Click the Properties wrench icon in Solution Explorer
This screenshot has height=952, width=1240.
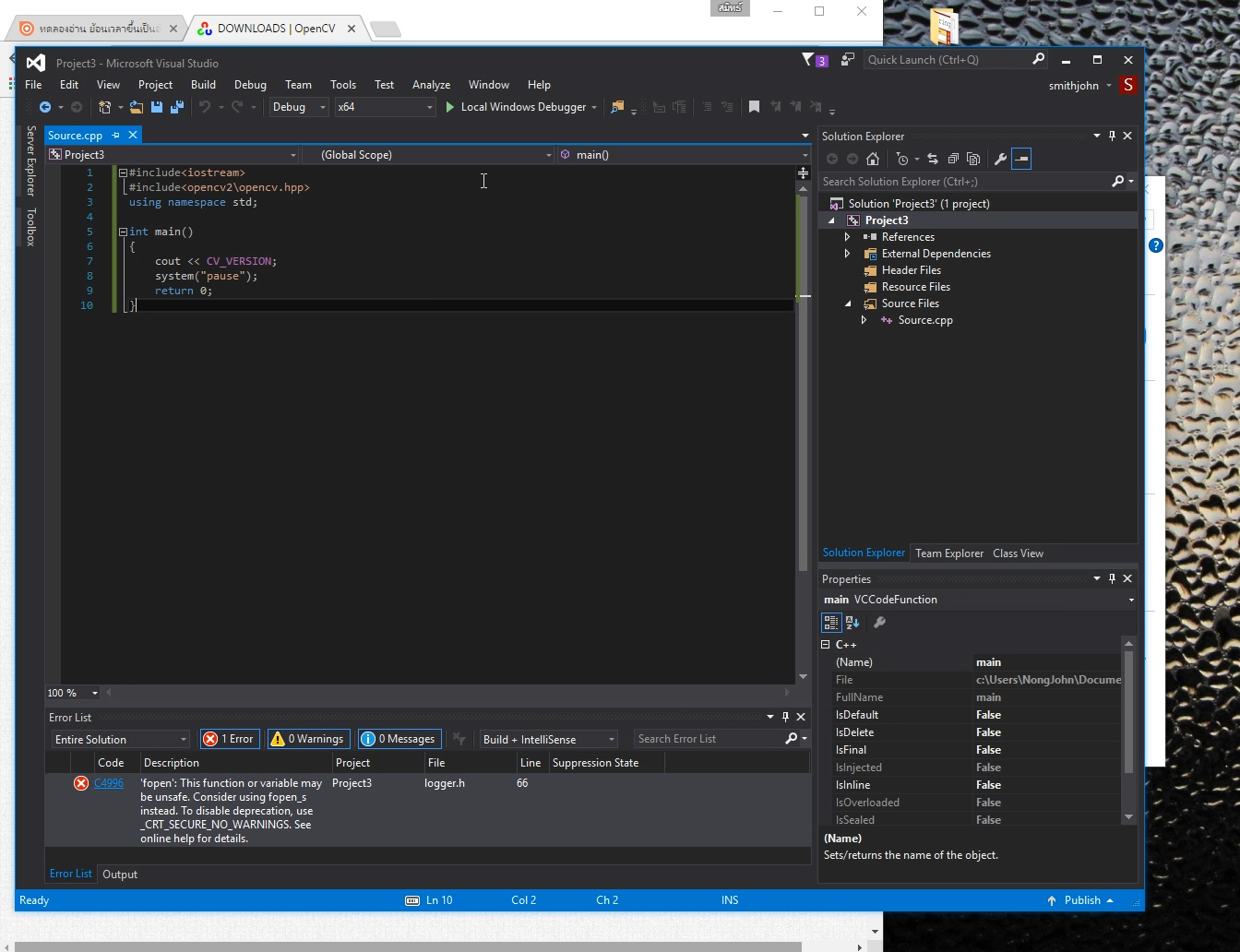pos(1001,159)
